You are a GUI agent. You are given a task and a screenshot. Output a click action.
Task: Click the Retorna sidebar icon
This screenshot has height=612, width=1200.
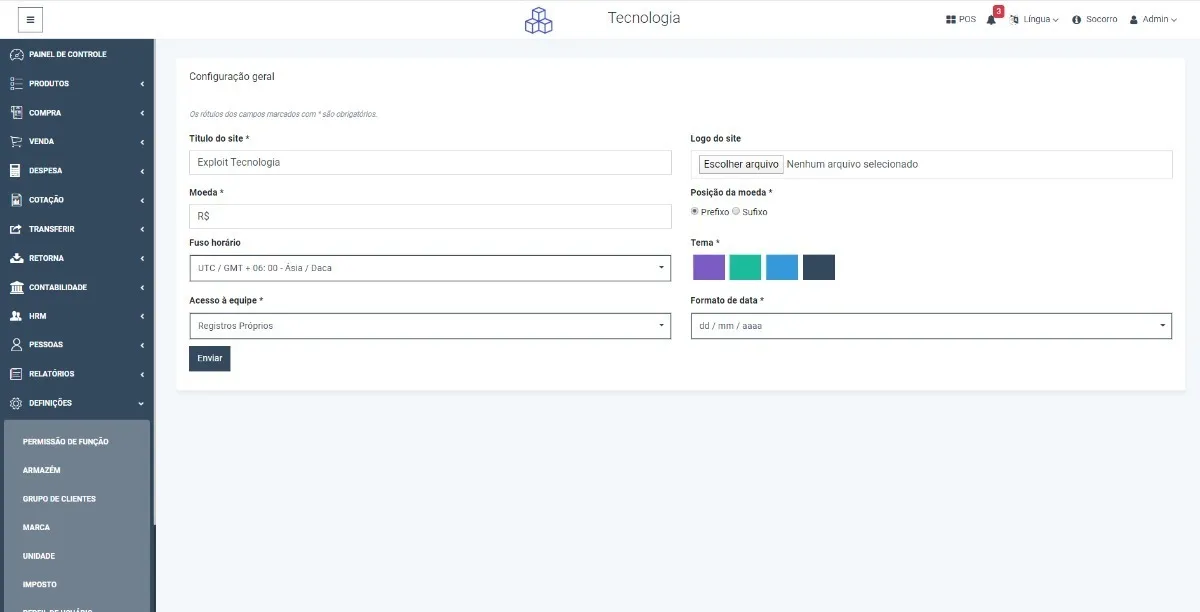[16, 258]
